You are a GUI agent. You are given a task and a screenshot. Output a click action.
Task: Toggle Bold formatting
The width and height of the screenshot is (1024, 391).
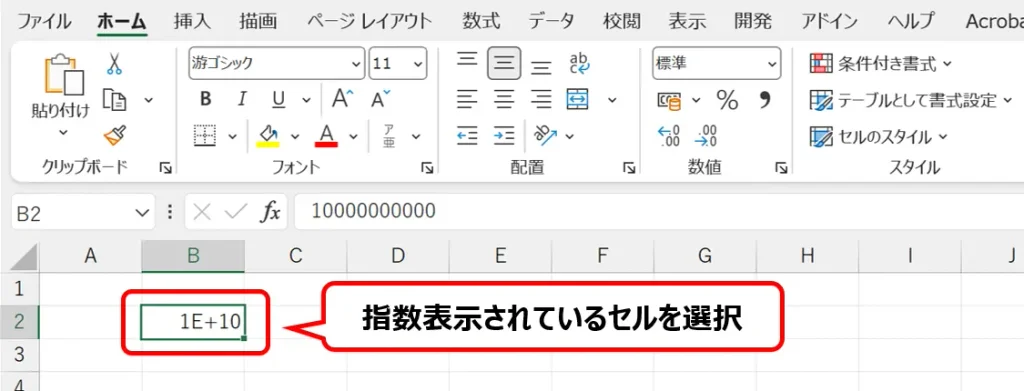click(206, 99)
